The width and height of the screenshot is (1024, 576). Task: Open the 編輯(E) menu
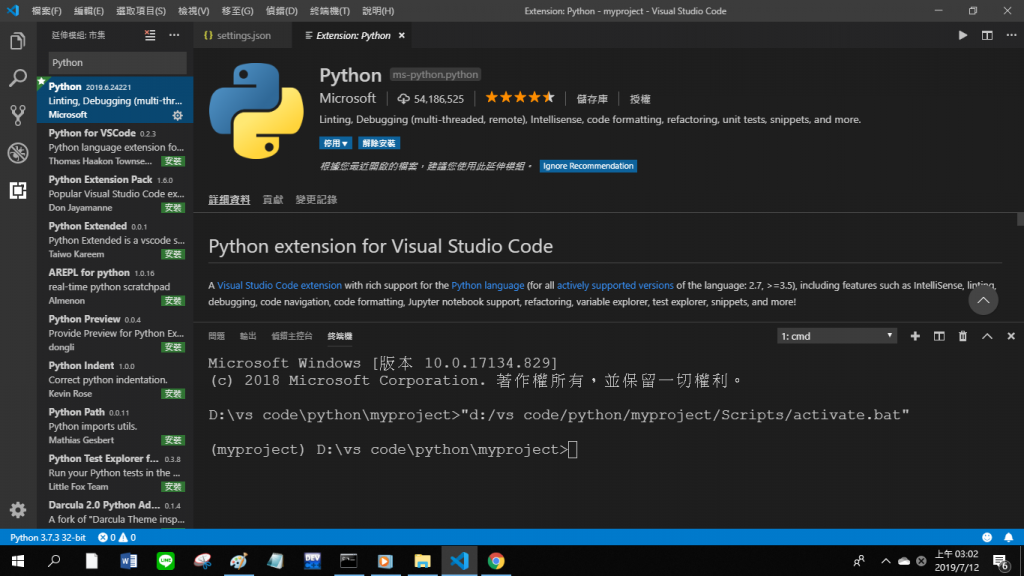pos(89,11)
